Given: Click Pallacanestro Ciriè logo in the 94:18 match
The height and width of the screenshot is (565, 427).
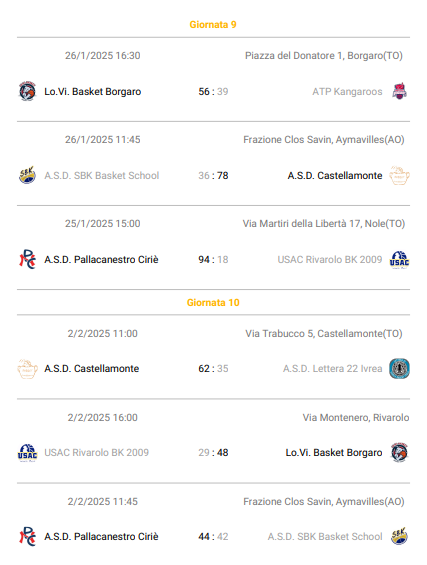Looking at the screenshot, I should click(x=27, y=259).
